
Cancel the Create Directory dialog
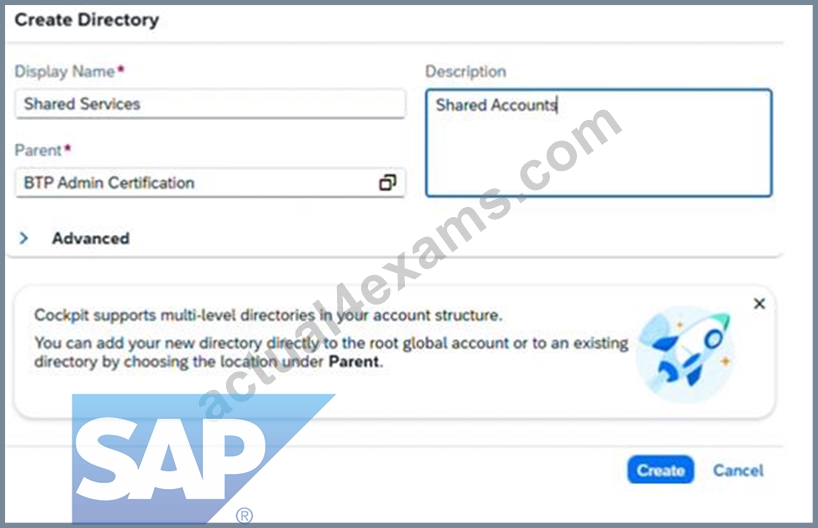pos(738,471)
